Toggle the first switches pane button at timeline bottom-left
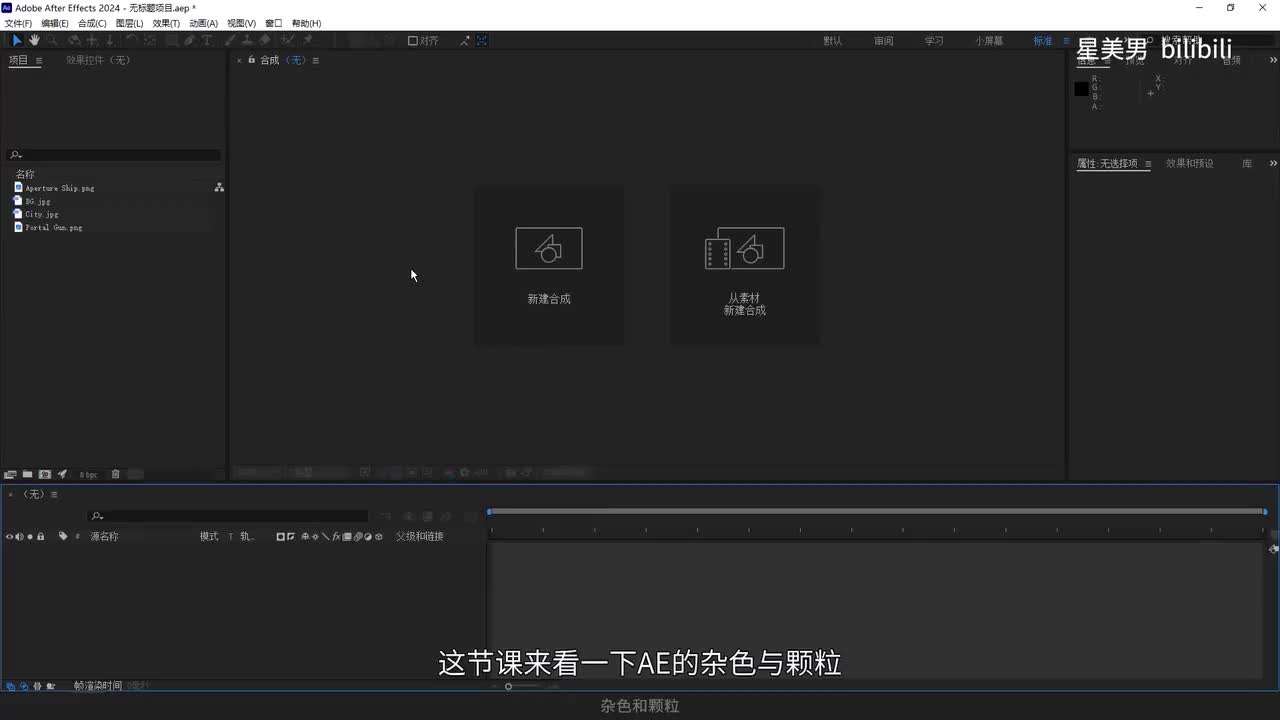The height and width of the screenshot is (720, 1280). [10, 686]
